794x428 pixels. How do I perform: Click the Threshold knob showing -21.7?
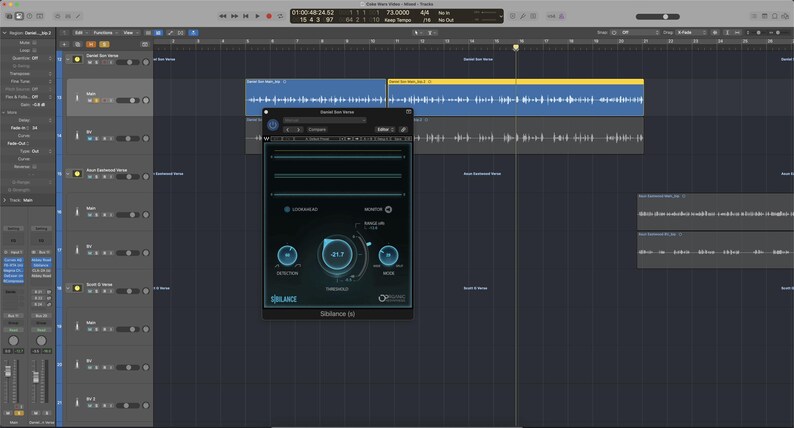point(337,254)
